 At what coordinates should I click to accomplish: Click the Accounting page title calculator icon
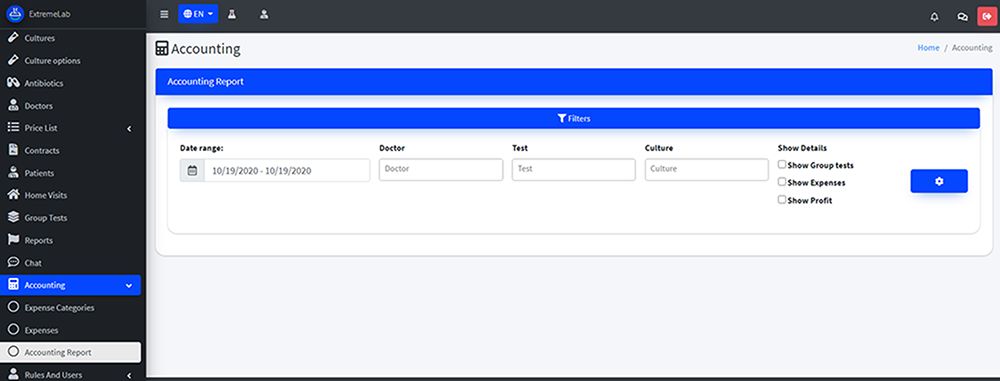(162, 49)
